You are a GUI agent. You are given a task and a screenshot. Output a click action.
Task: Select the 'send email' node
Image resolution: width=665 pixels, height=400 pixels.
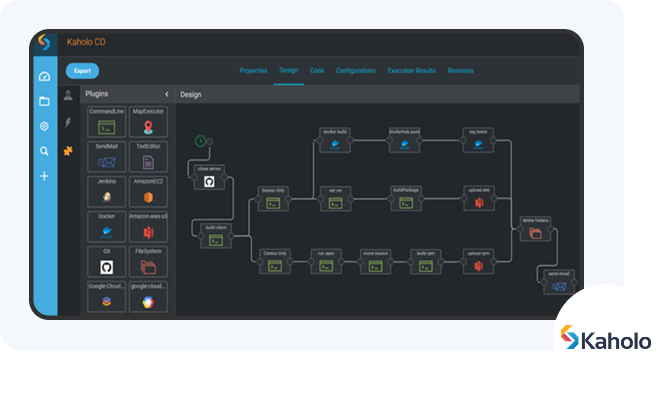point(559,283)
